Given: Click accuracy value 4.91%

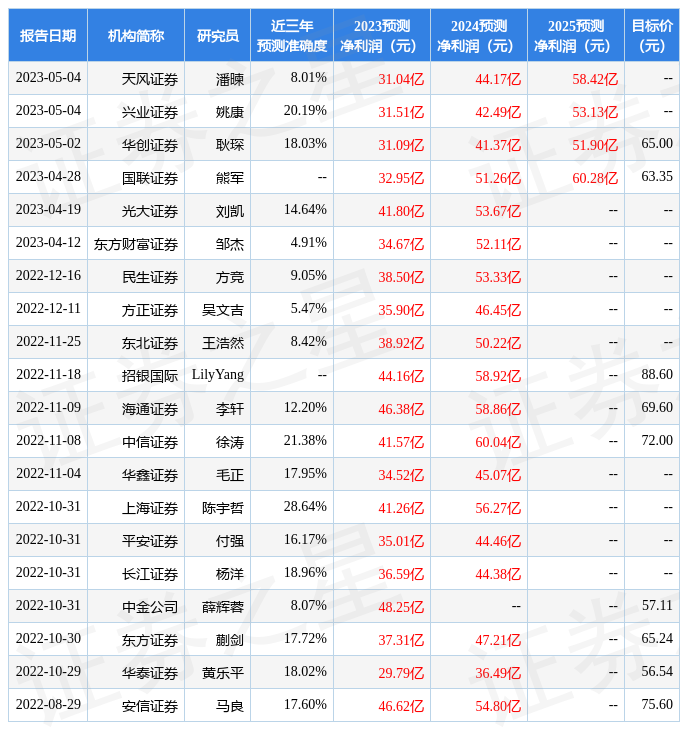Looking at the screenshot, I should (309, 243).
